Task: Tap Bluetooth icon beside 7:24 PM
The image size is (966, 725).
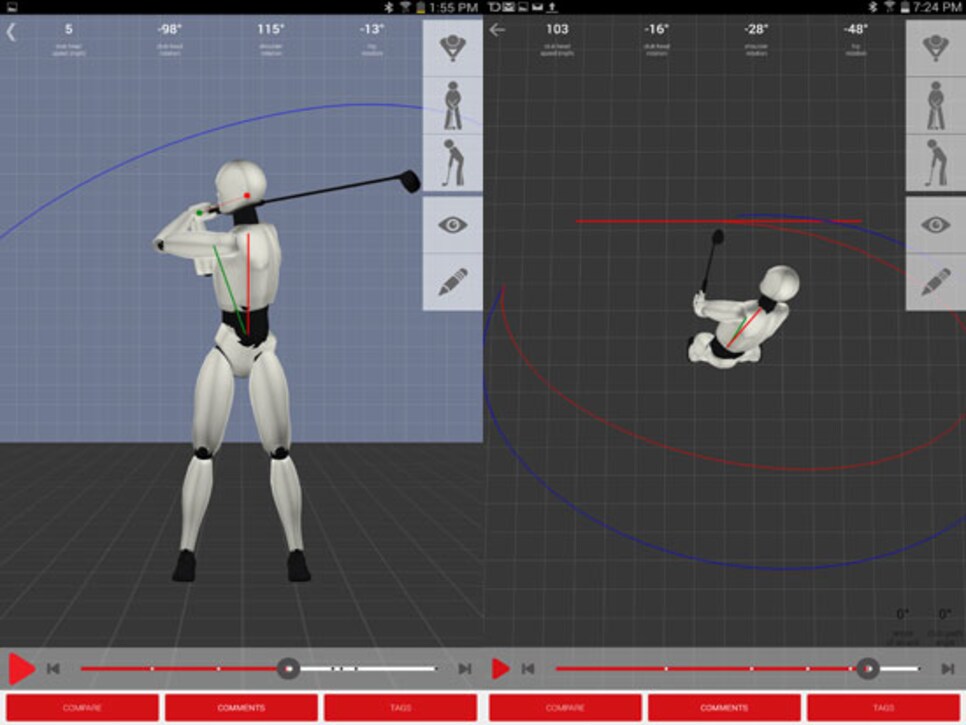Action: coord(873,7)
